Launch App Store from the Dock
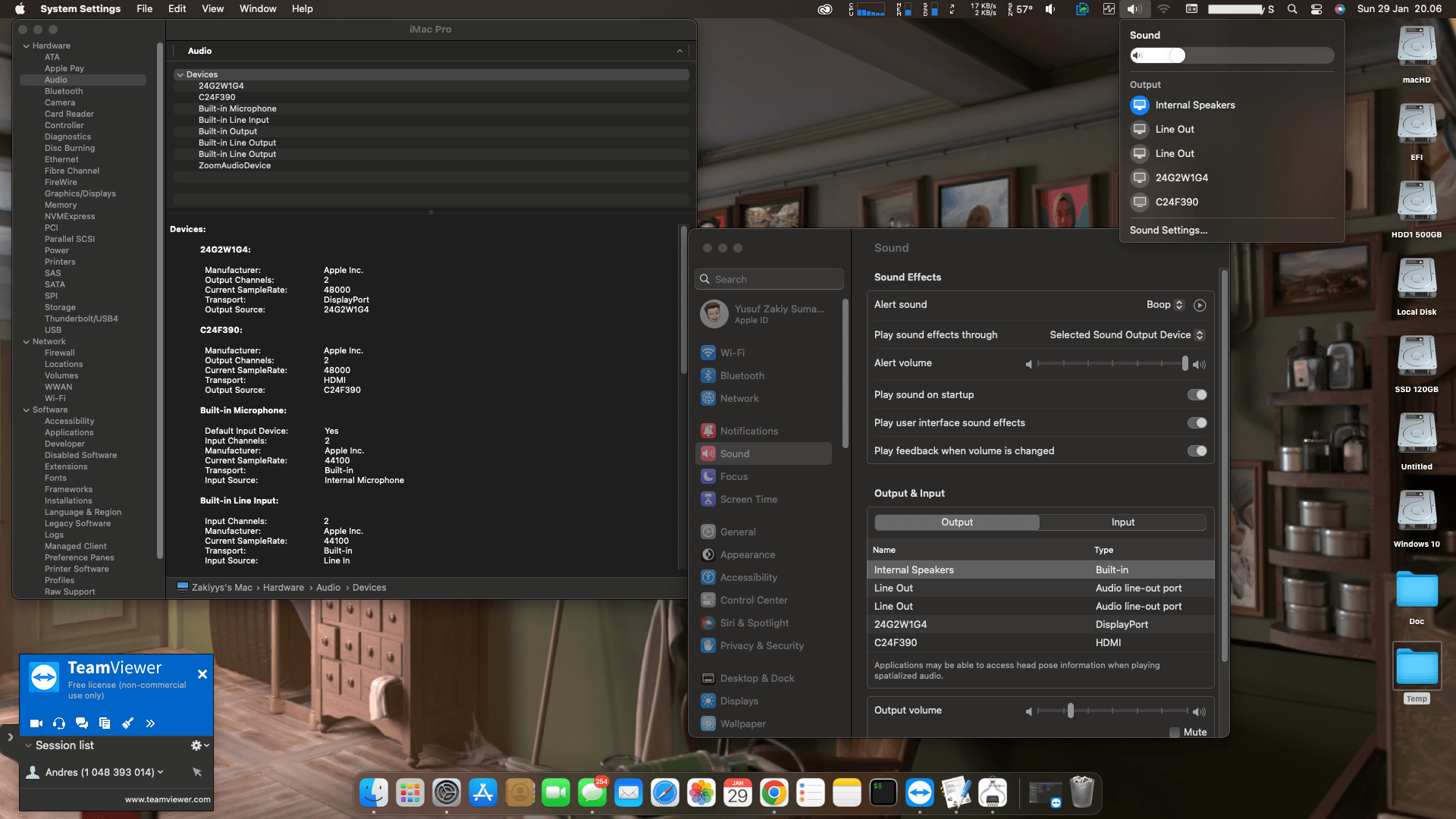Viewport: 1456px width, 819px height. pyautogui.click(x=483, y=793)
